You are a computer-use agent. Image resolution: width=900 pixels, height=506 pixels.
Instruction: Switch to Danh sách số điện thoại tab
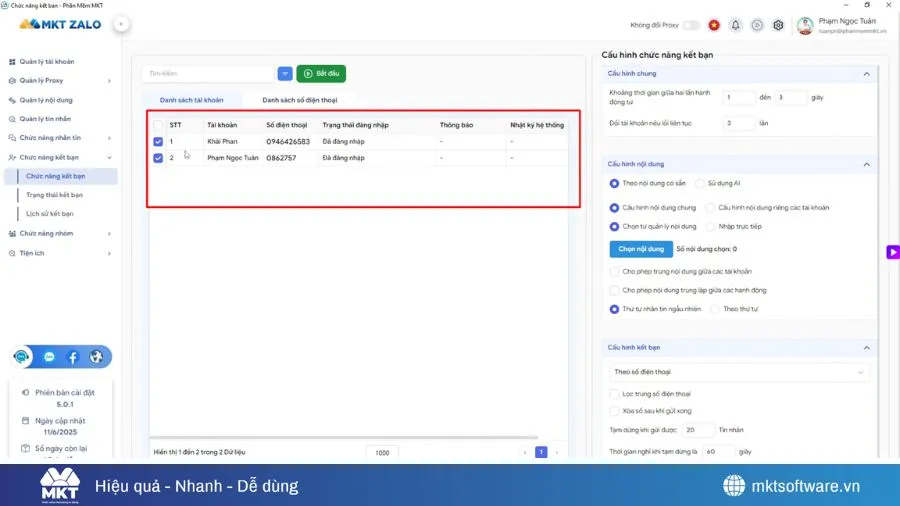(299, 100)
